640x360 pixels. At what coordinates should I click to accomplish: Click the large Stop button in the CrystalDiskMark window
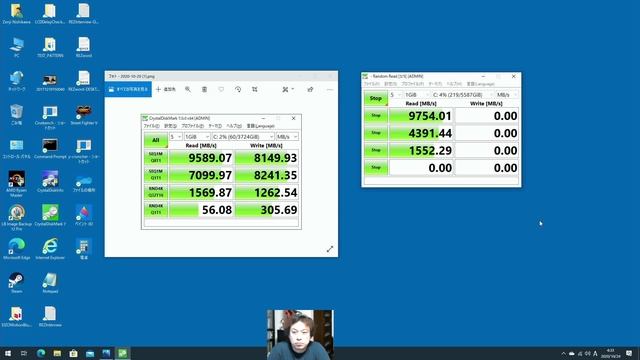tap(376, 98)
